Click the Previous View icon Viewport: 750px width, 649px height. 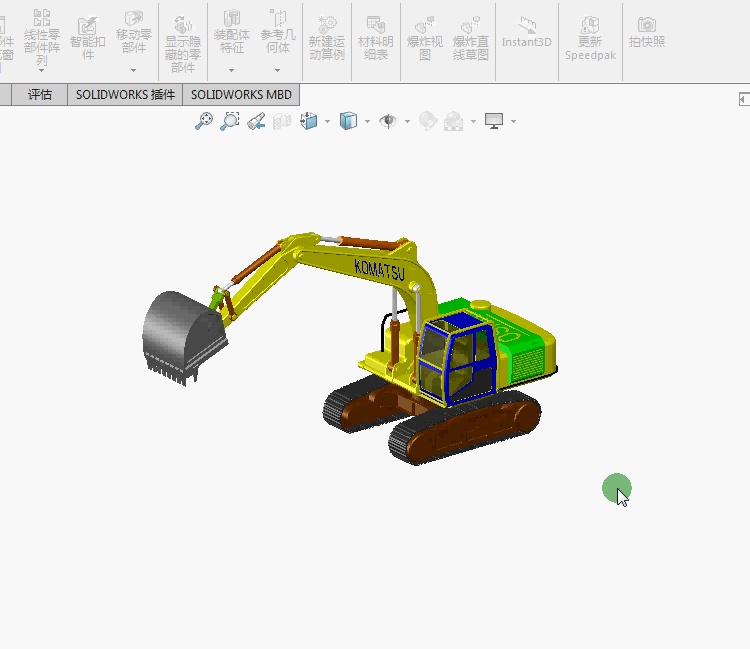[x=256, y=121]
